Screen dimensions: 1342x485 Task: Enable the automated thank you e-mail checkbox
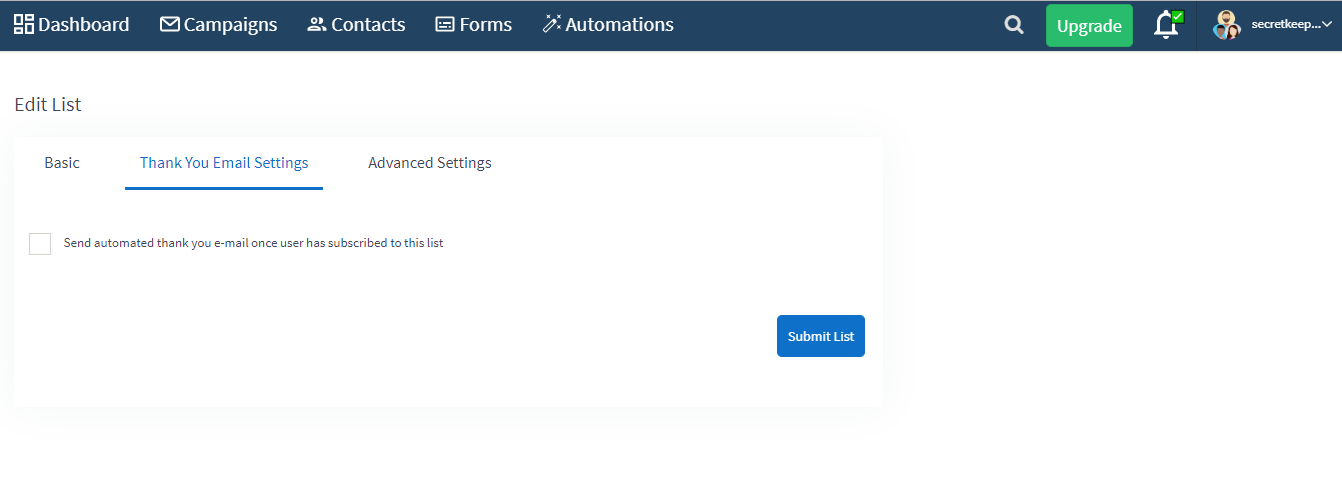(x=40, y=243)
